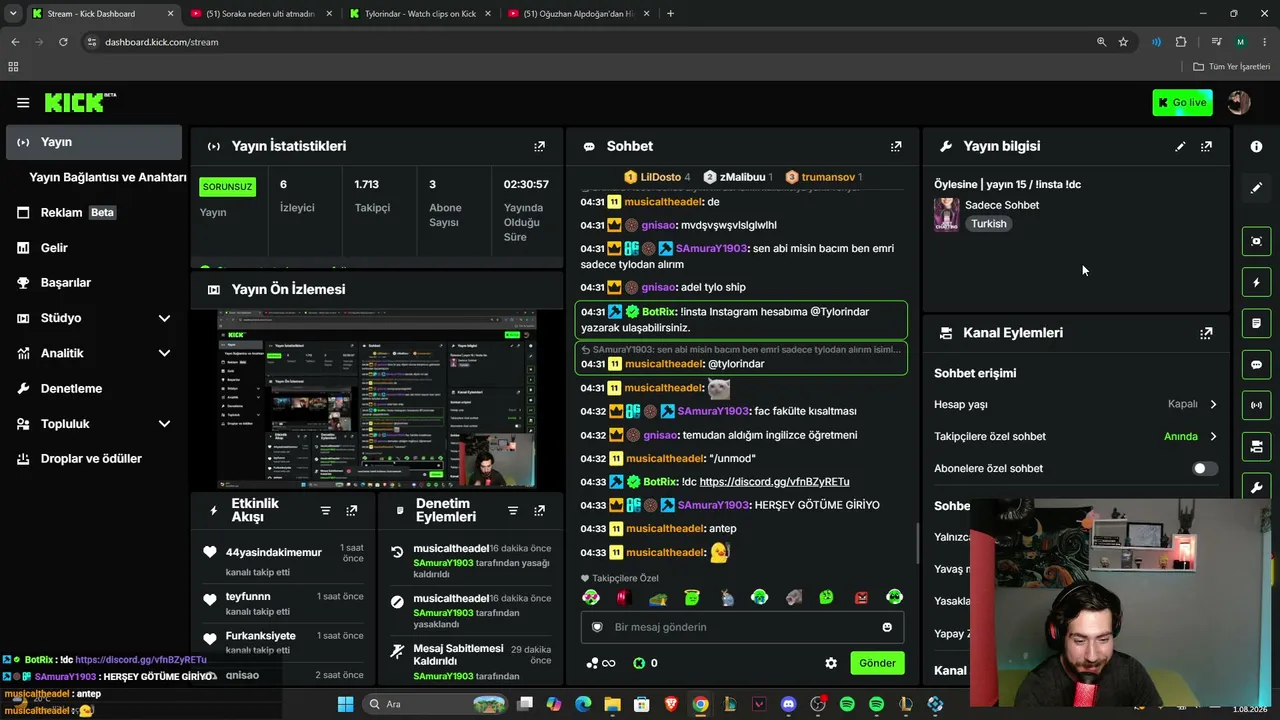
Task: Click the stream preview thumbnail
Action: click(377, 399)
